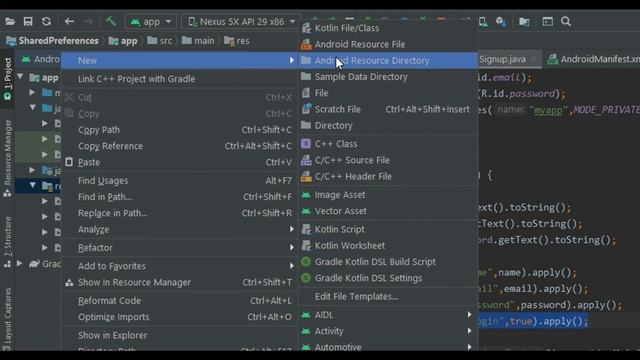
Task: Choose Show in Explorer from the menu
Action: [180, 335]
